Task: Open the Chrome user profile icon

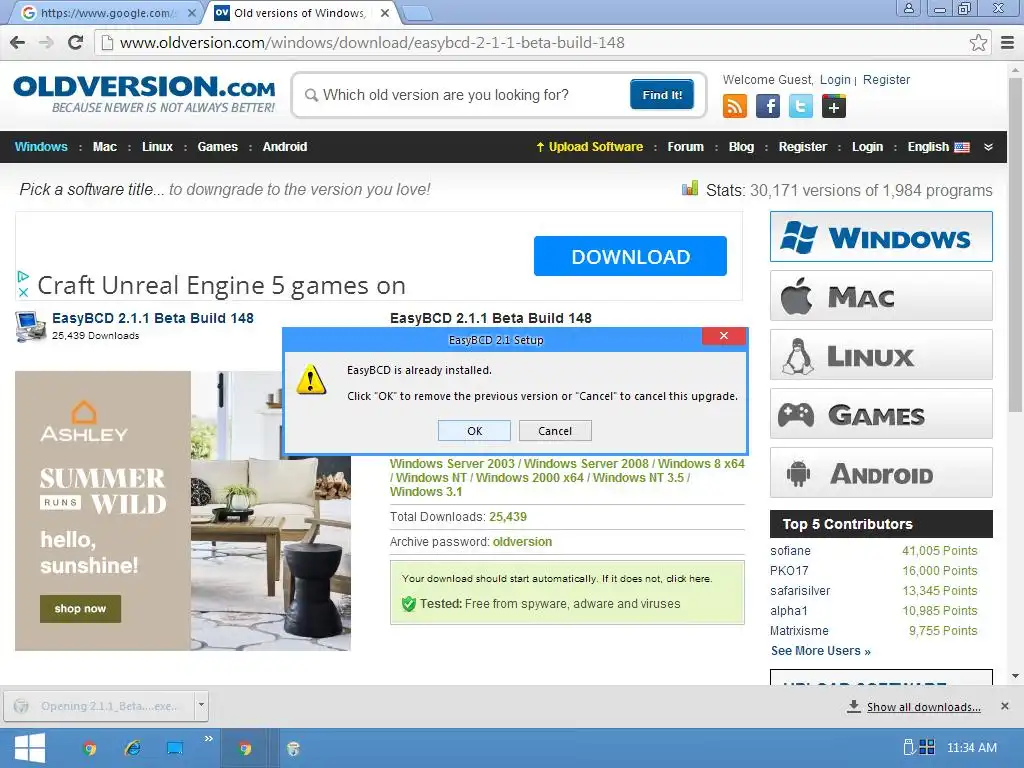Action: (x=908, y=9)
